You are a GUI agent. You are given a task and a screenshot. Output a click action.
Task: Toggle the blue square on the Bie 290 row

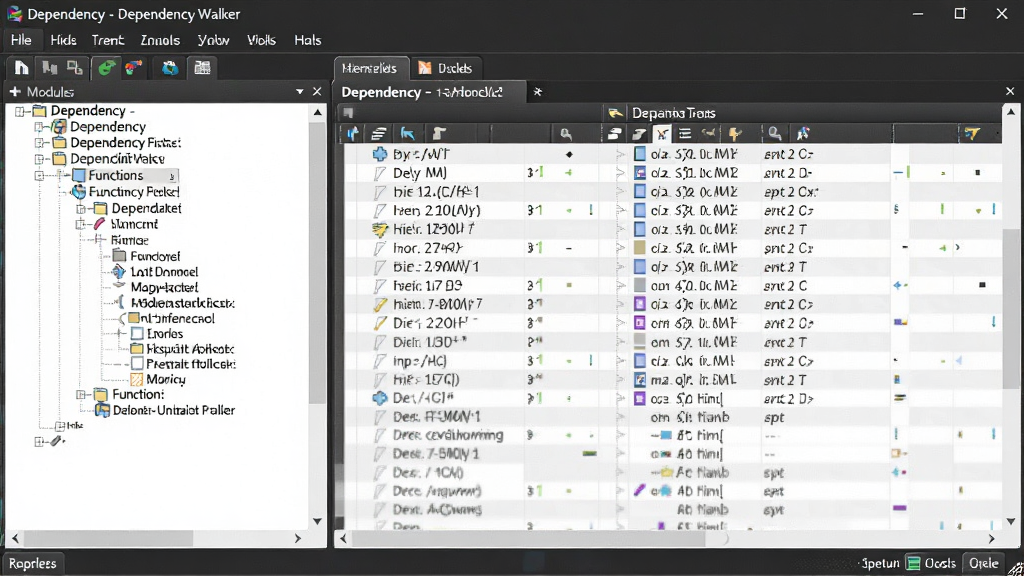pos(640,266)
